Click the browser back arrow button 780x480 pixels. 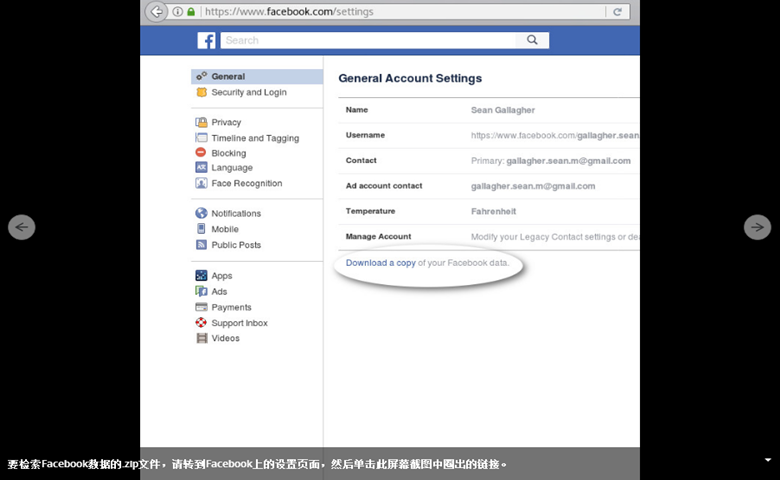(157, 11)
